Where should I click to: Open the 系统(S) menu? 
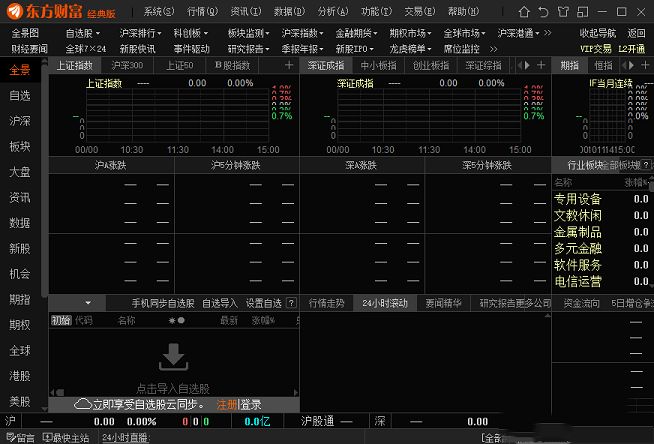click(159, 12)
